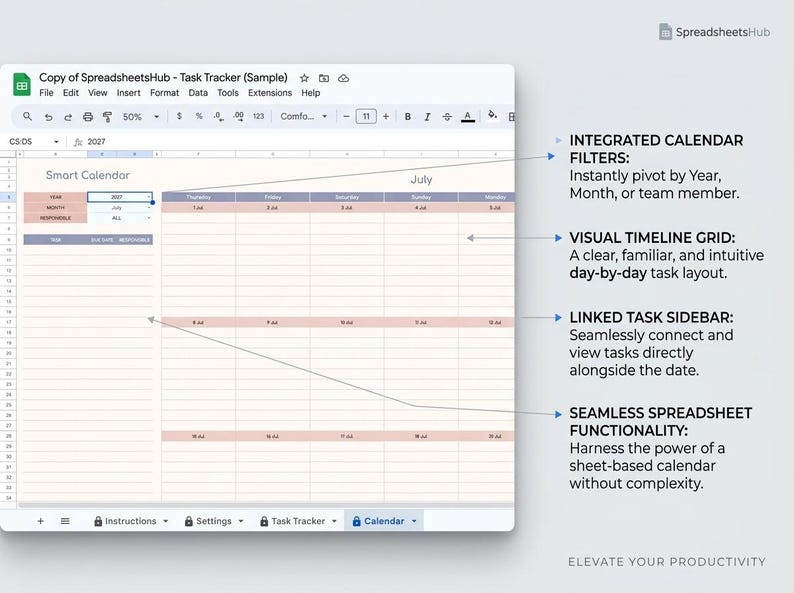The width and height of the screenshot is (794, 593).
Task: Open the Data menu
Action: [198, 93]
